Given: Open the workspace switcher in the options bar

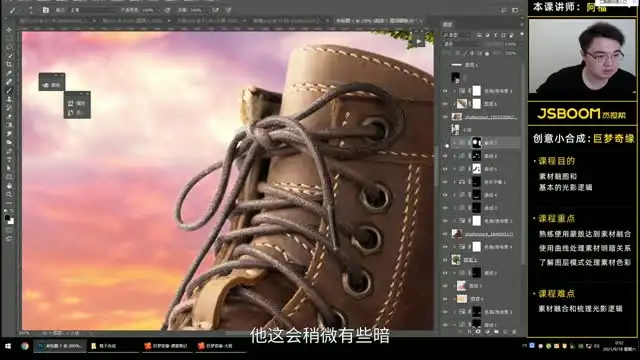Looking at the screenshot, I should coord(515,10).
